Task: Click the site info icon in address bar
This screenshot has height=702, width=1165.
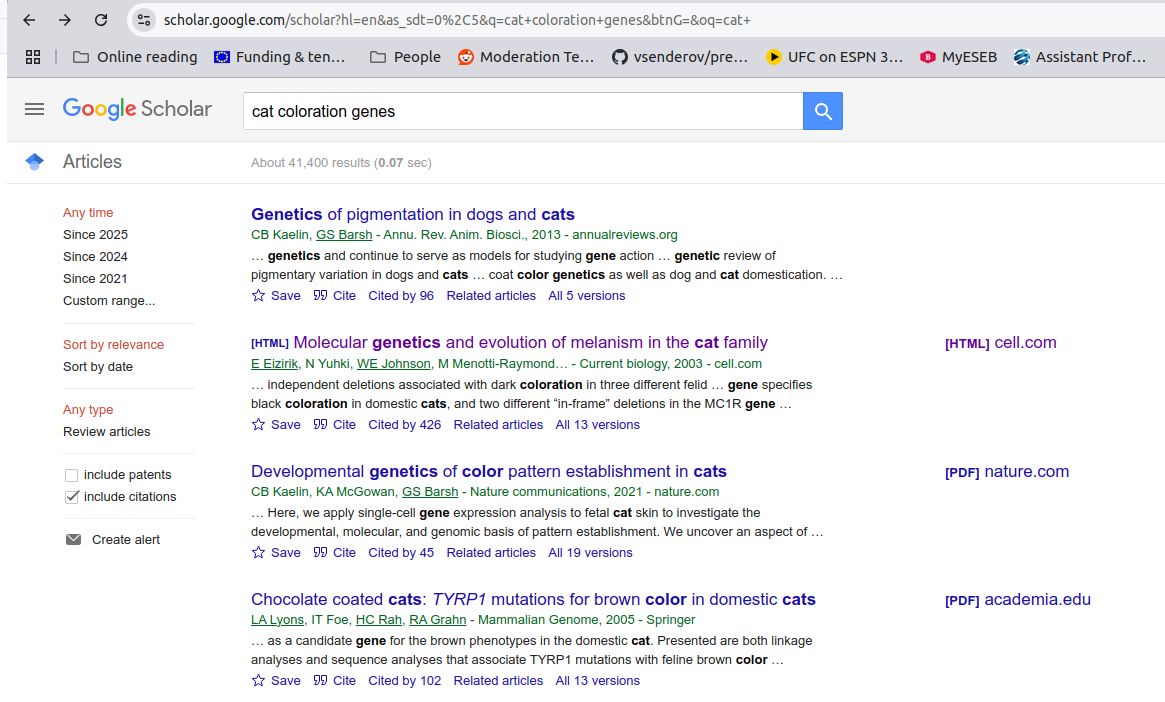Action: (x=144, y=20)
